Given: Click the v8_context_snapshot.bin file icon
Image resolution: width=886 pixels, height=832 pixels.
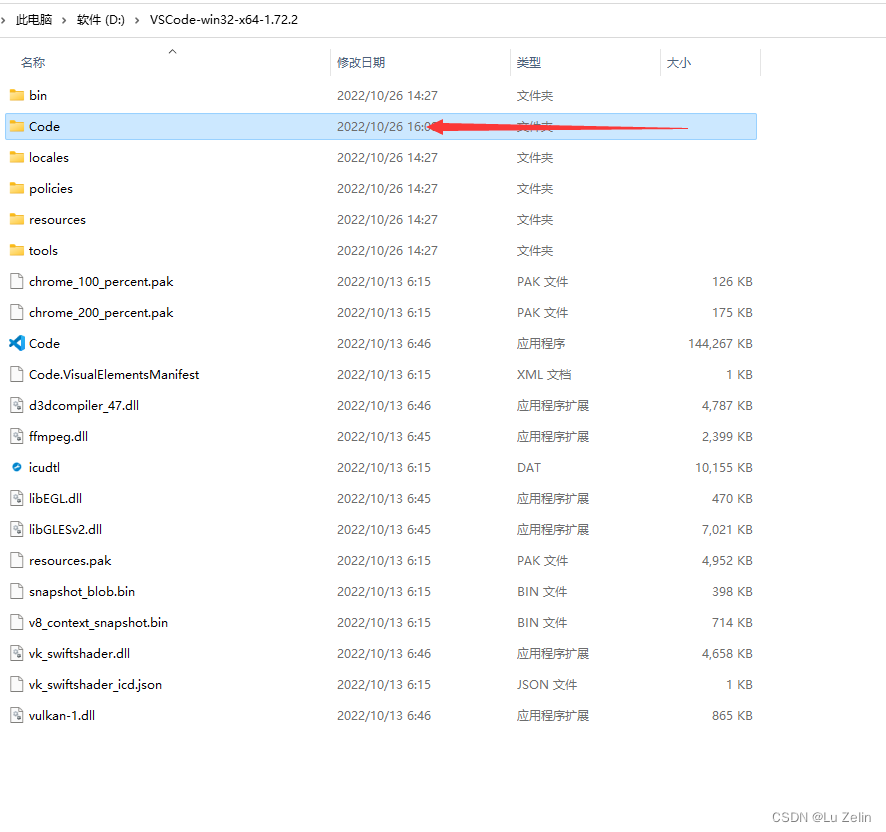Looking at the screenshot, I should [x=17, y=623].
